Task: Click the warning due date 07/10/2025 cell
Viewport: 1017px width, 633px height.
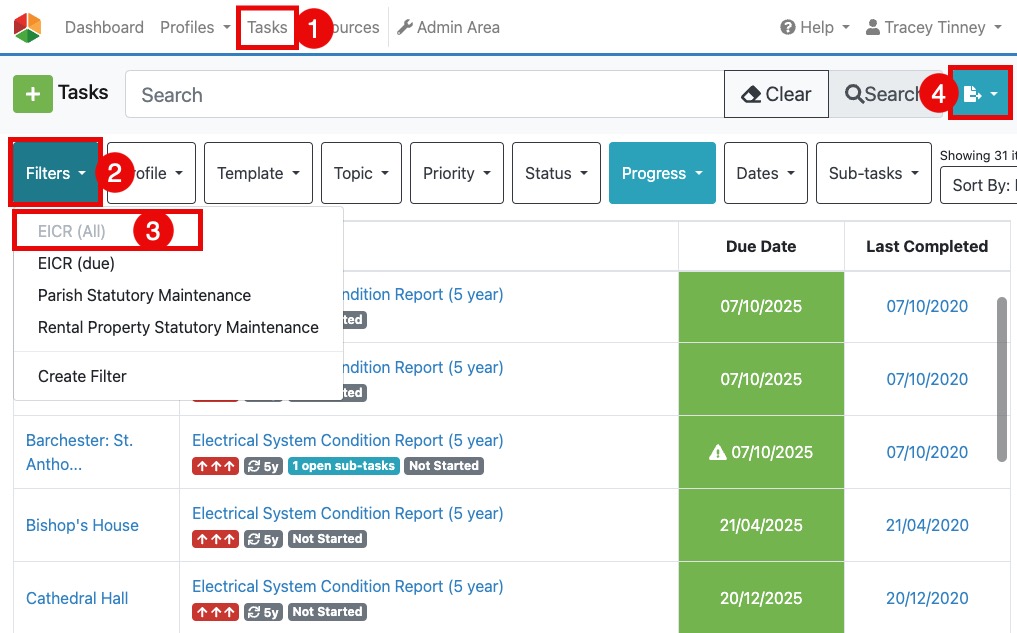Action: click(x=761, y=452)
